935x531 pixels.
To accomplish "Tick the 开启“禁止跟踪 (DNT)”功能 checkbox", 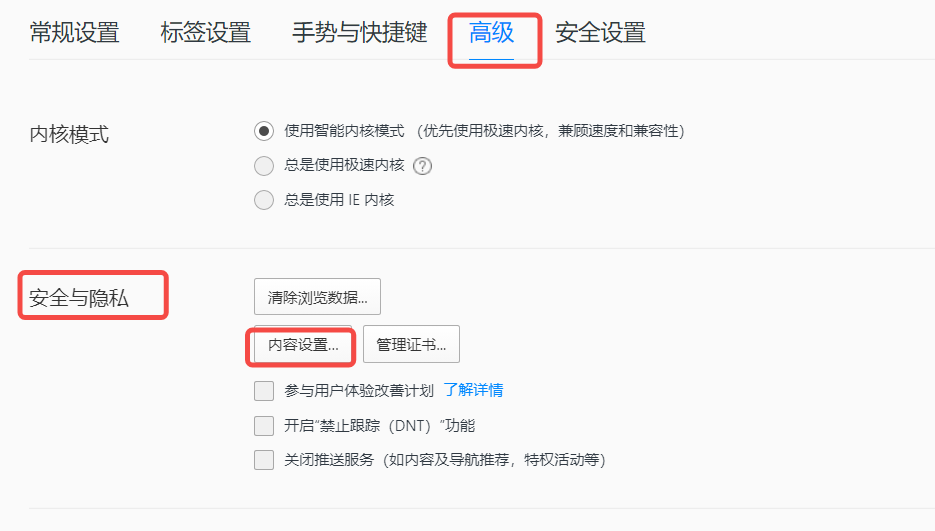I will [264, 425].
